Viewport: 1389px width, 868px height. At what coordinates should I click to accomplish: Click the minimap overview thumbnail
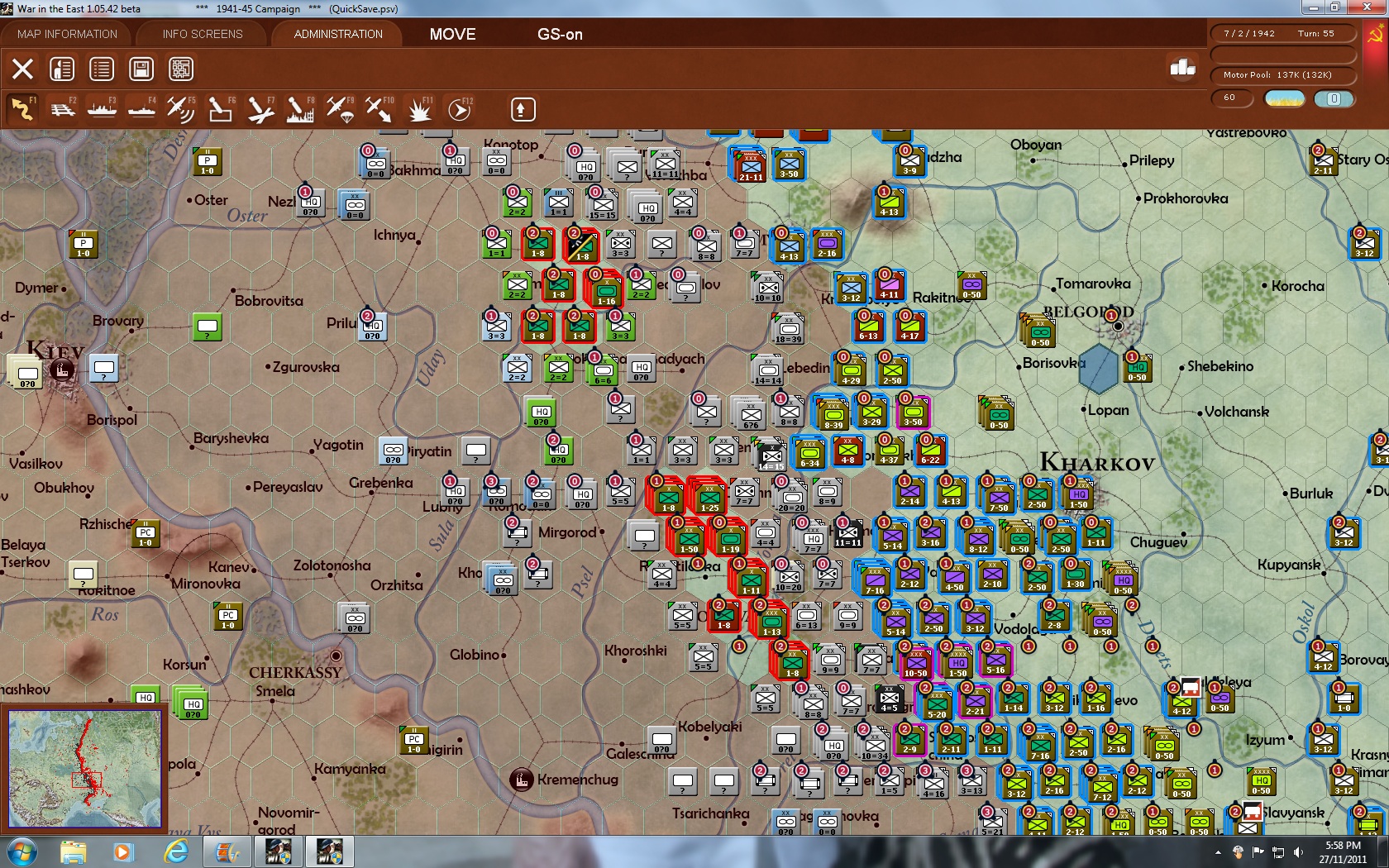click(x=85, y=768)
